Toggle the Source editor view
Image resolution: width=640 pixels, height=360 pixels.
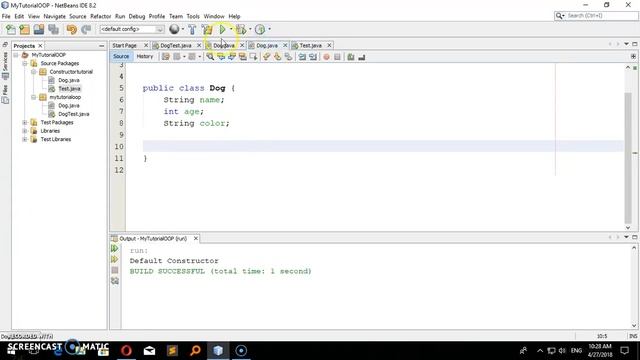pyautogui.click(x=121, y=56)
